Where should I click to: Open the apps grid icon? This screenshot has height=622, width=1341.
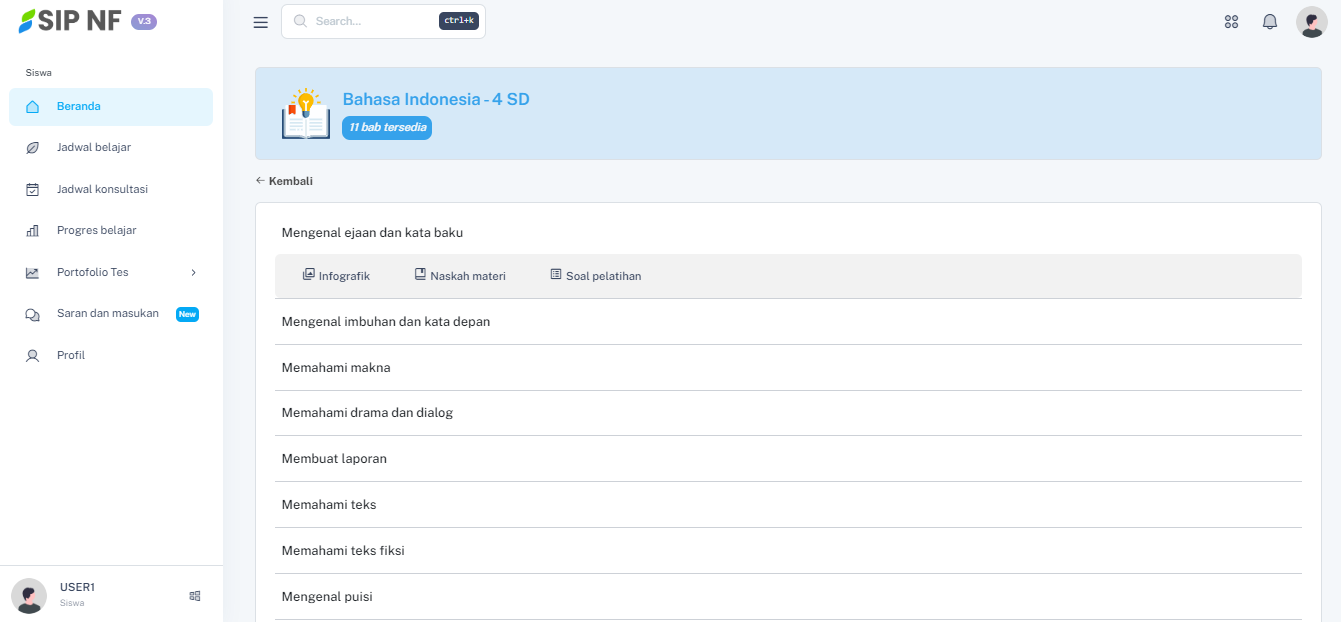[1231, 22]
